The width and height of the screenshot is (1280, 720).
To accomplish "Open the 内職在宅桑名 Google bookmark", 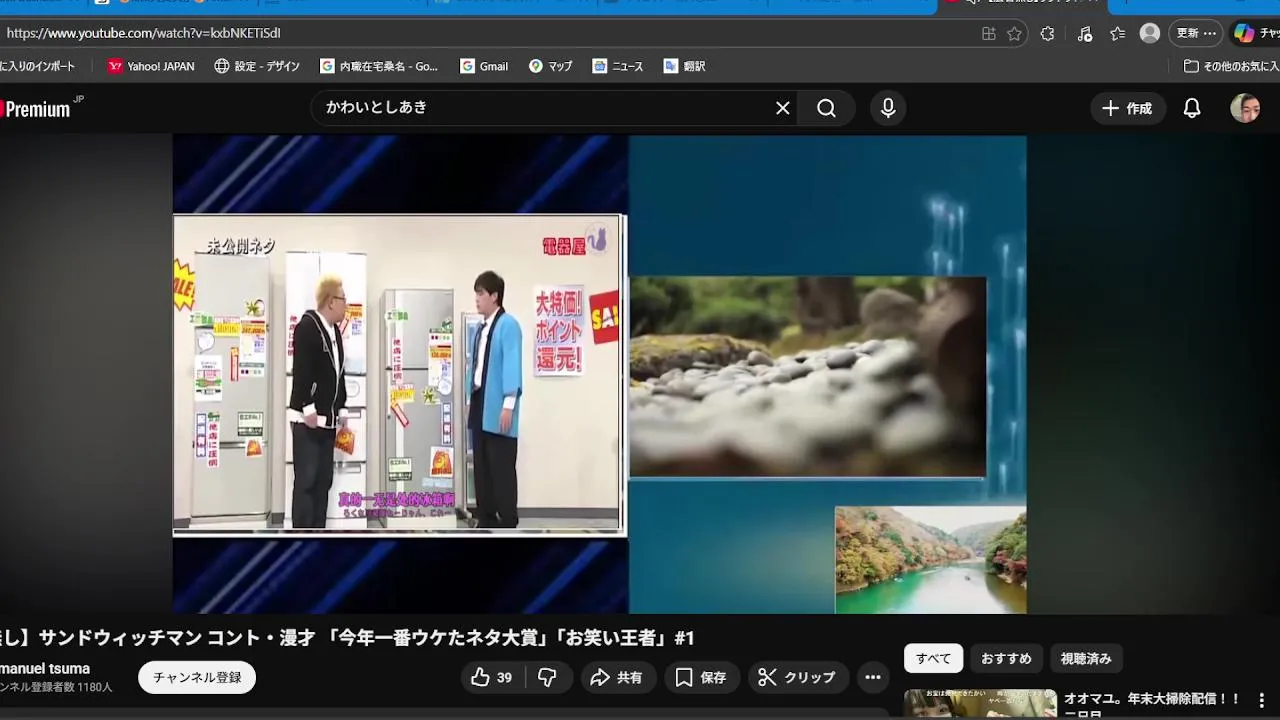I will coord(379,66).
